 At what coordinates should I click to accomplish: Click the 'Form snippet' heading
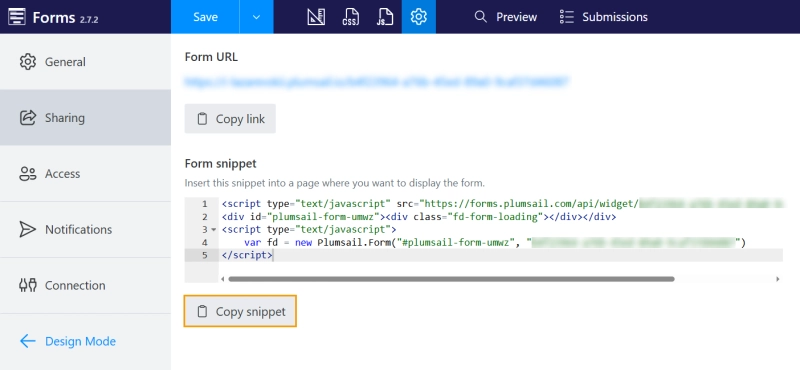[220, 164]
